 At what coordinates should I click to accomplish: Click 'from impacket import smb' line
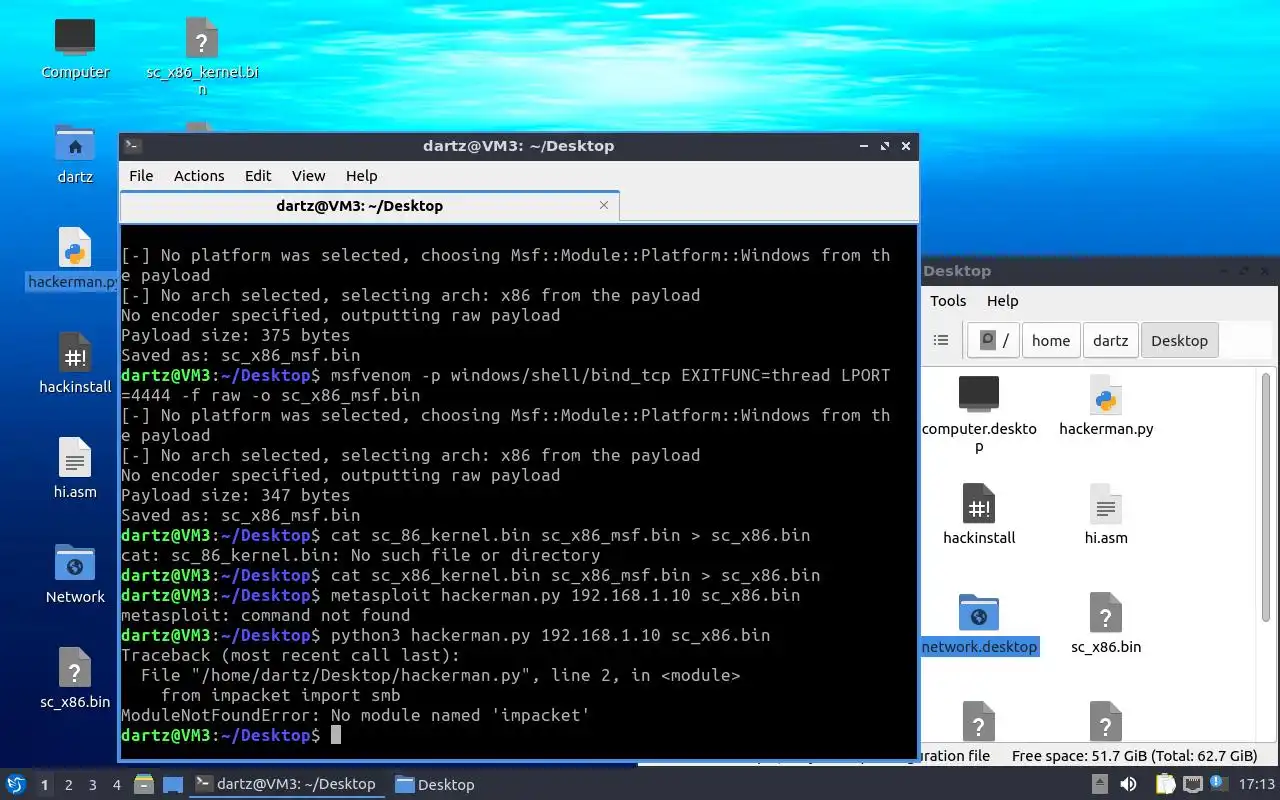point(280,695)
